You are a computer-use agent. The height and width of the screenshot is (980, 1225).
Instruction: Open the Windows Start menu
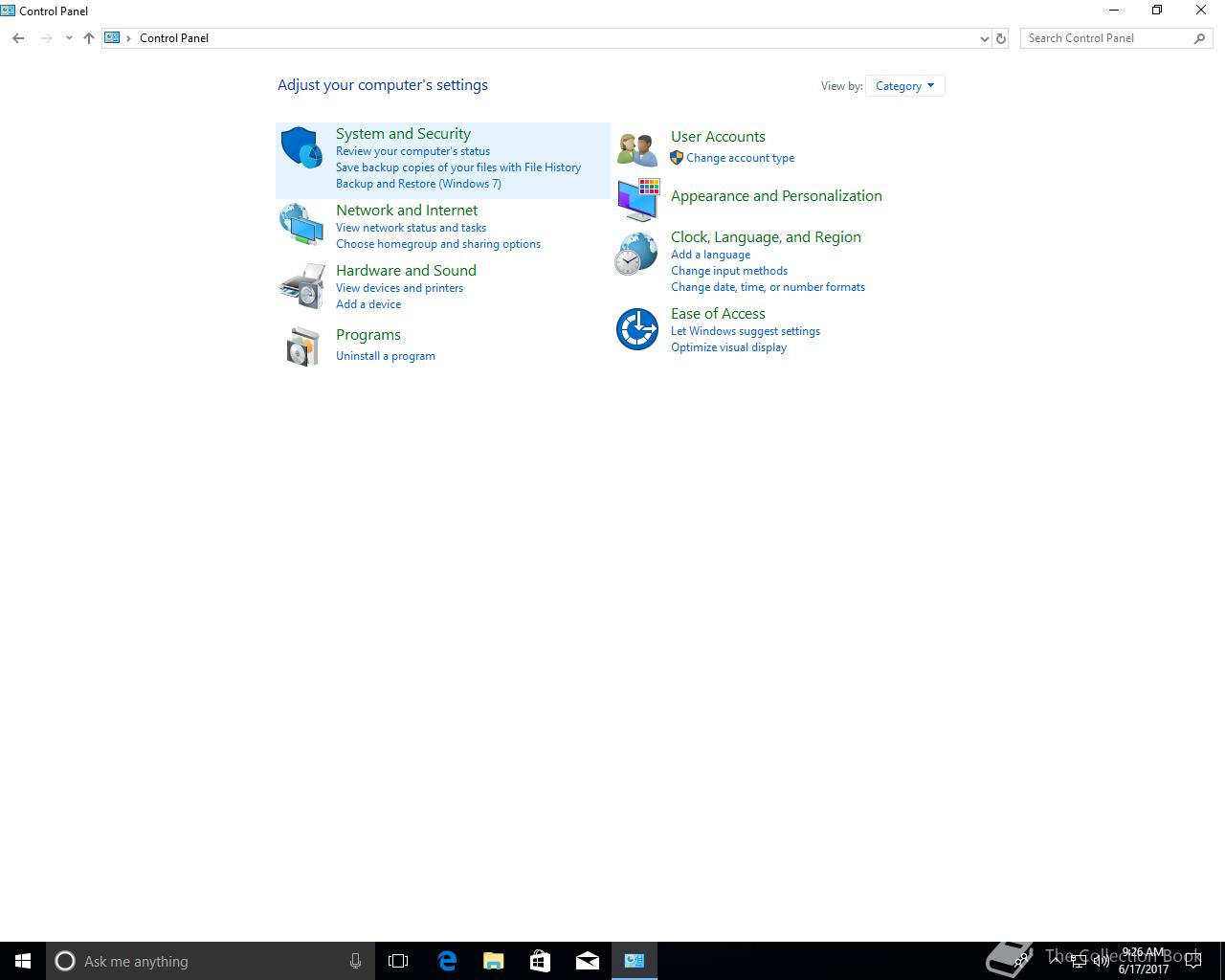pyautogui.click(x=23, y=961)
